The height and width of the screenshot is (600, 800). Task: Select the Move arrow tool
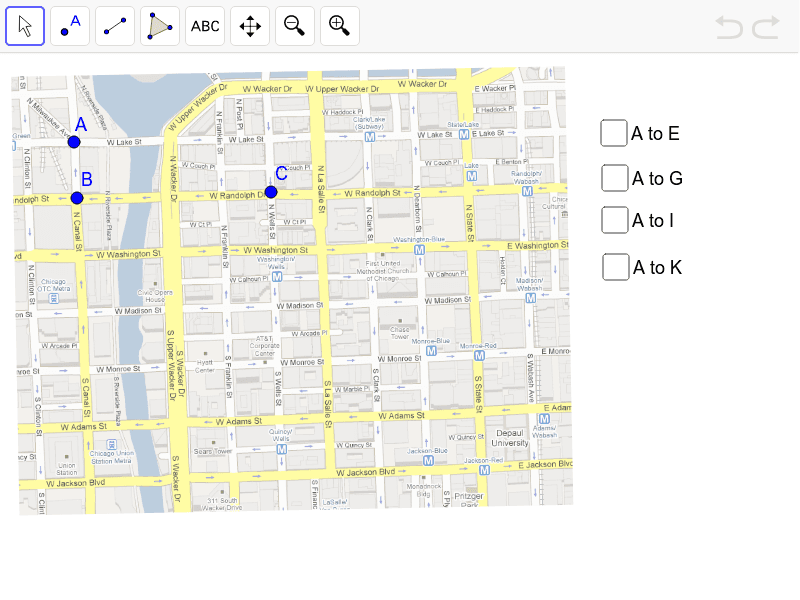25,26
